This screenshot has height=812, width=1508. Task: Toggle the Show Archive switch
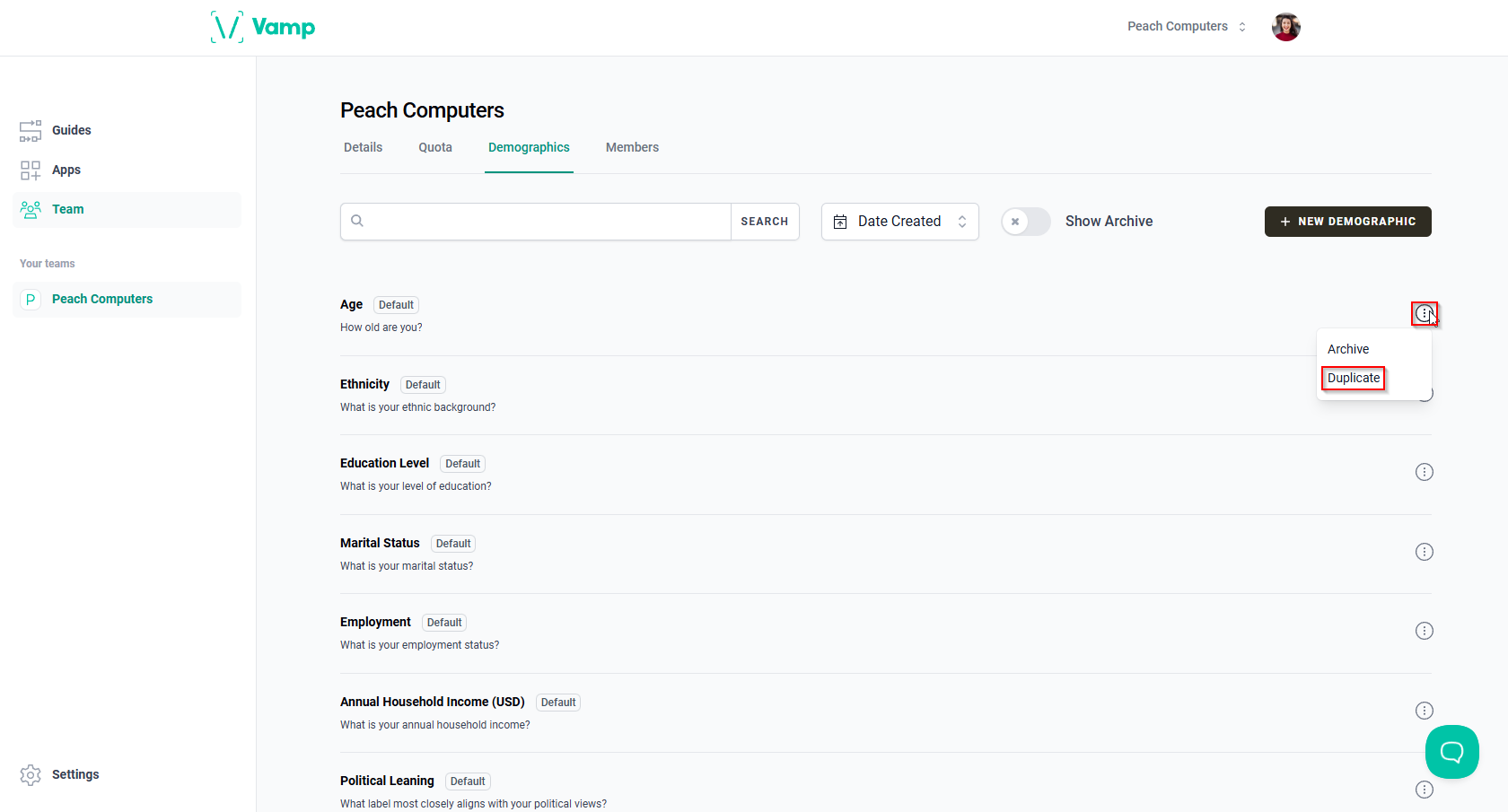(1026, 222)
